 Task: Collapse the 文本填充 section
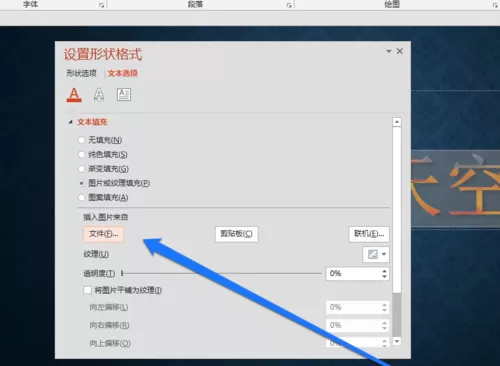[x=70, y=122]
